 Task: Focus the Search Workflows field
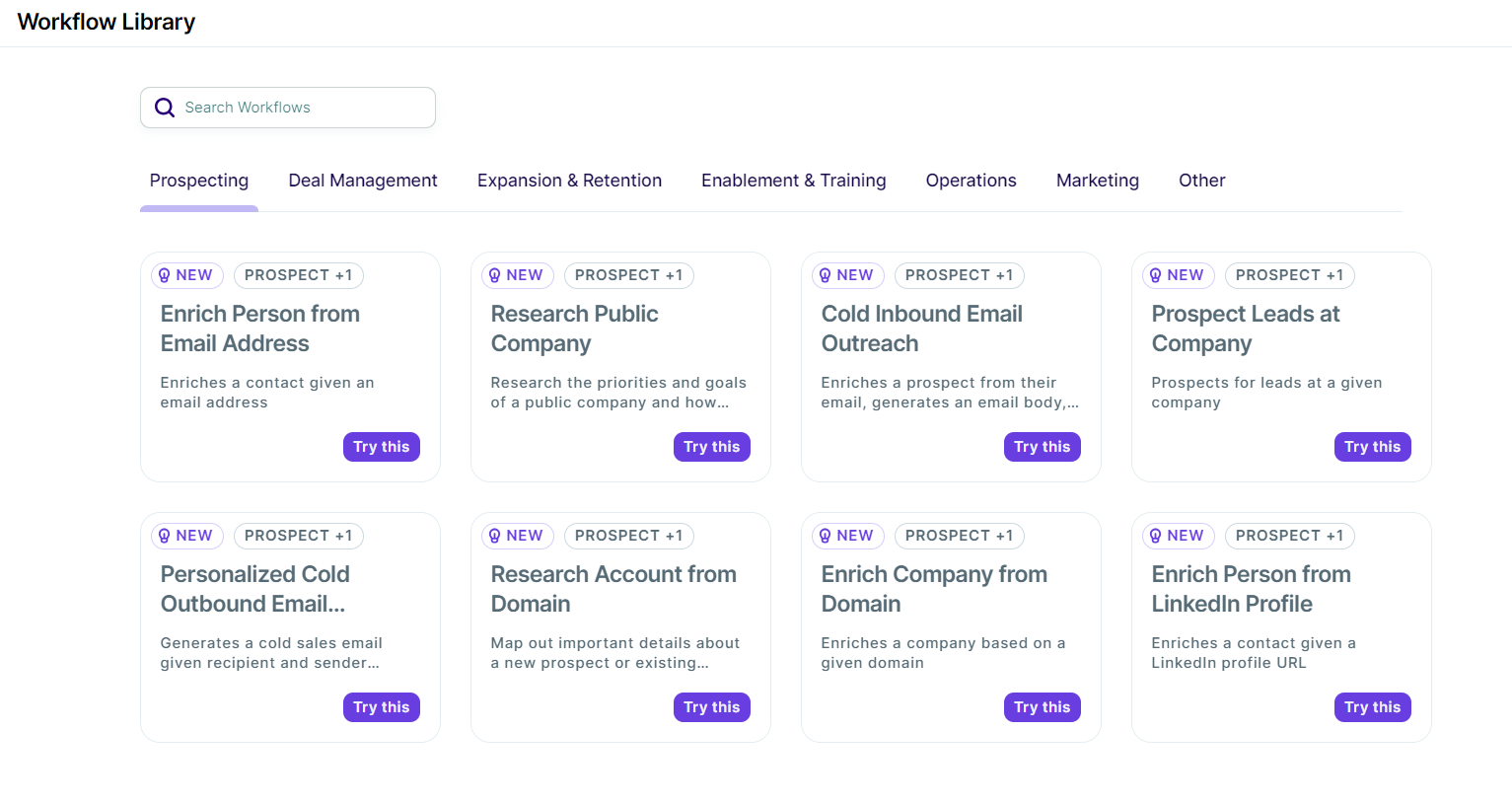coord(288,108)
